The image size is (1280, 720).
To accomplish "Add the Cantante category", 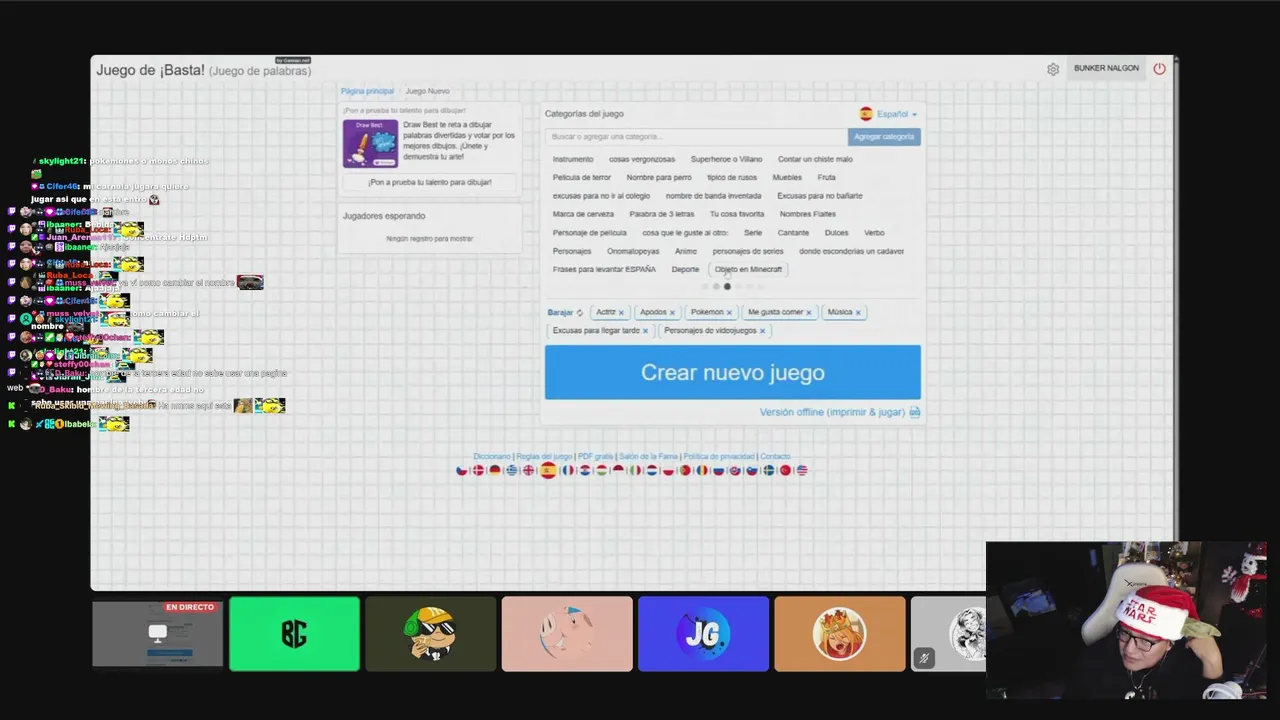I will 793,233.
